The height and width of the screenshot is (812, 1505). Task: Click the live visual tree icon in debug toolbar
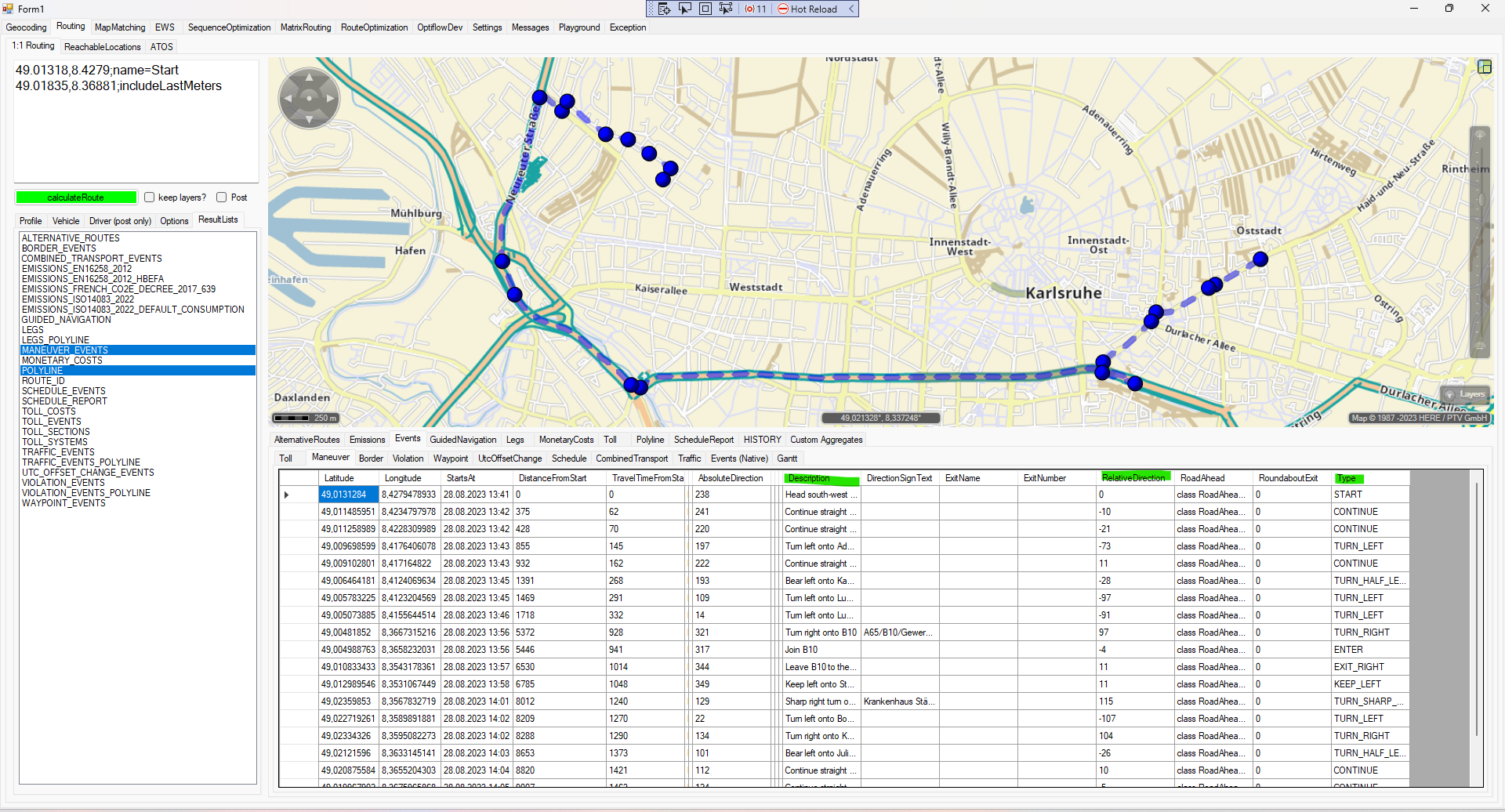(x=664, y=9)
